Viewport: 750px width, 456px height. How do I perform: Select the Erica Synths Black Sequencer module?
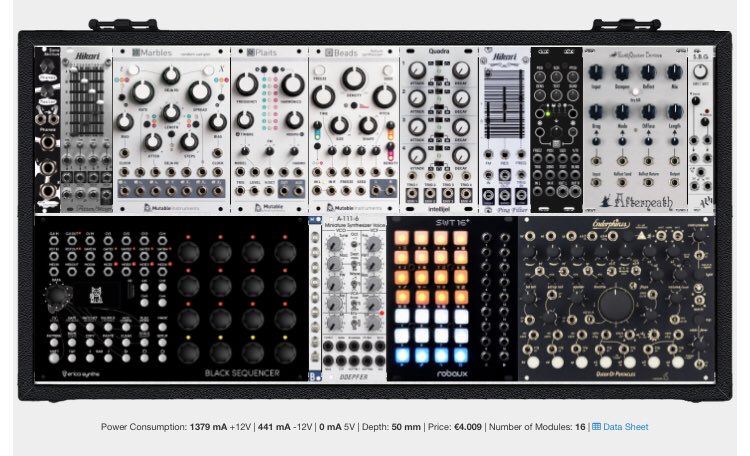coord(171,299)
